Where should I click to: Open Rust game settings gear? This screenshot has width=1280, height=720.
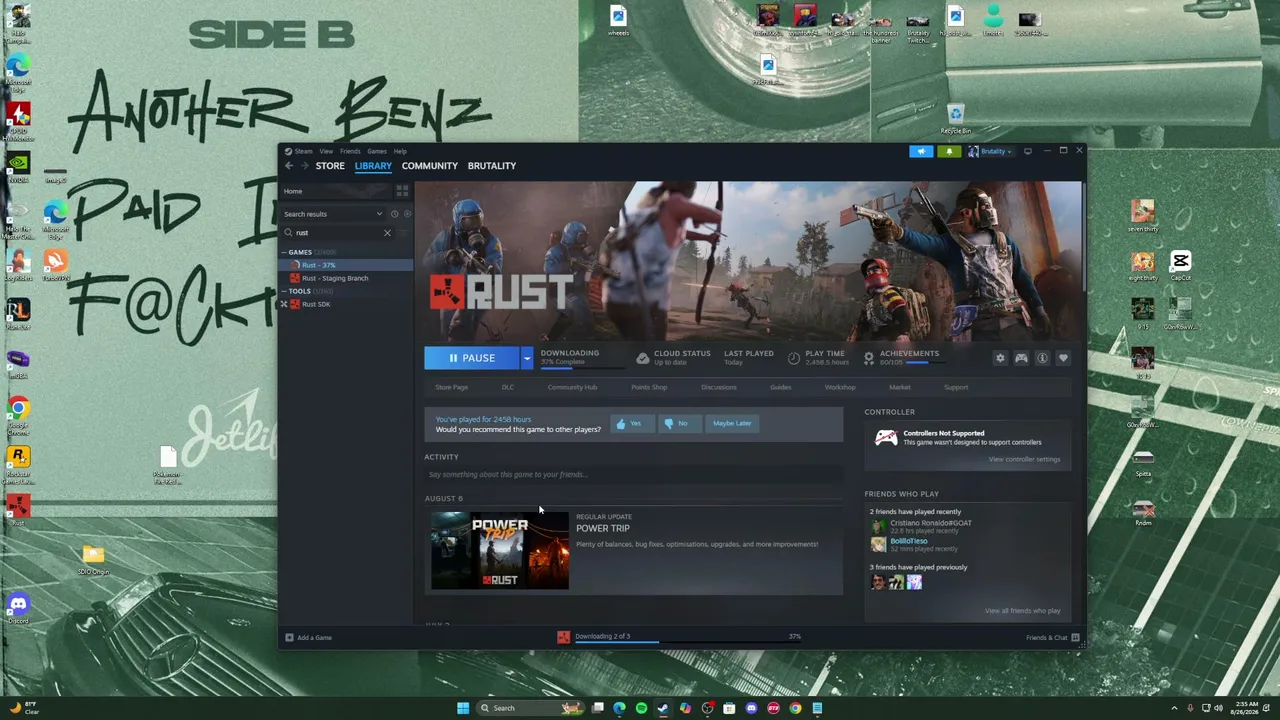pos(1000,358)
